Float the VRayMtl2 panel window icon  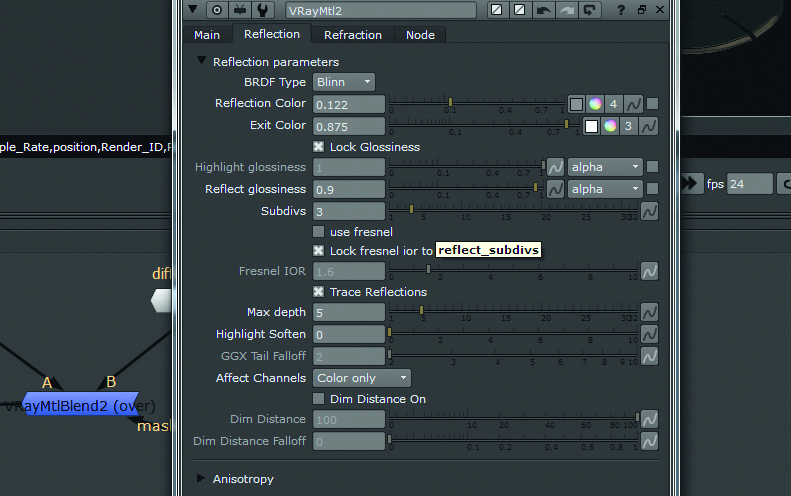point(642,10)
